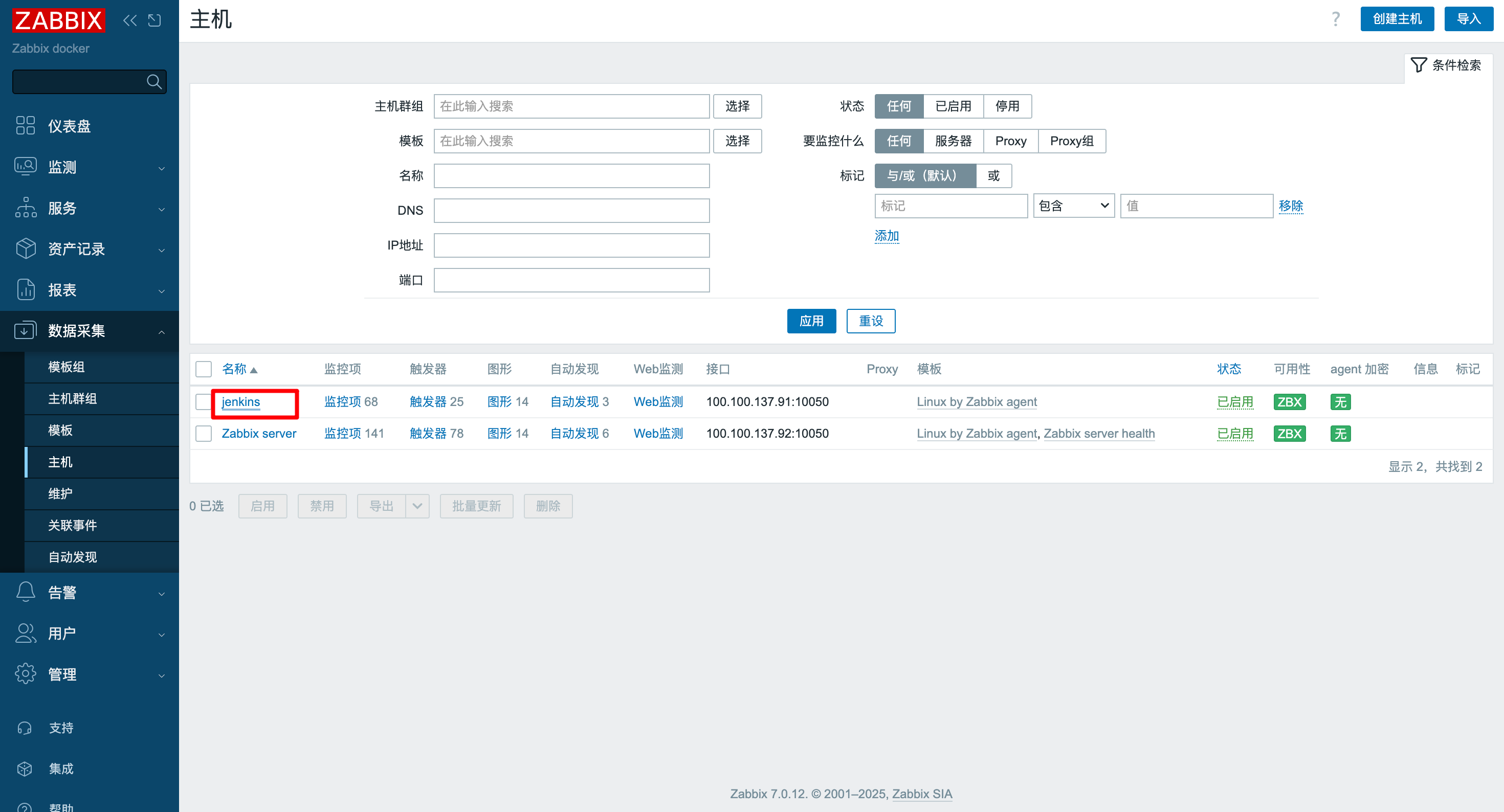Open the Zabbix server health template link
1504x812 pixels.
point(1099,433)
